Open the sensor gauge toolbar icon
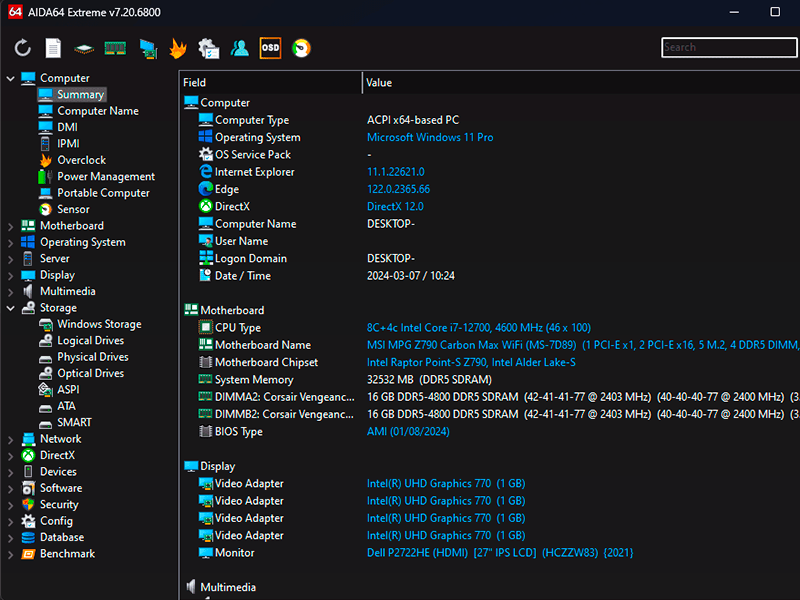The height and width of the screenshot is (600, 800). tap(301, 48)
